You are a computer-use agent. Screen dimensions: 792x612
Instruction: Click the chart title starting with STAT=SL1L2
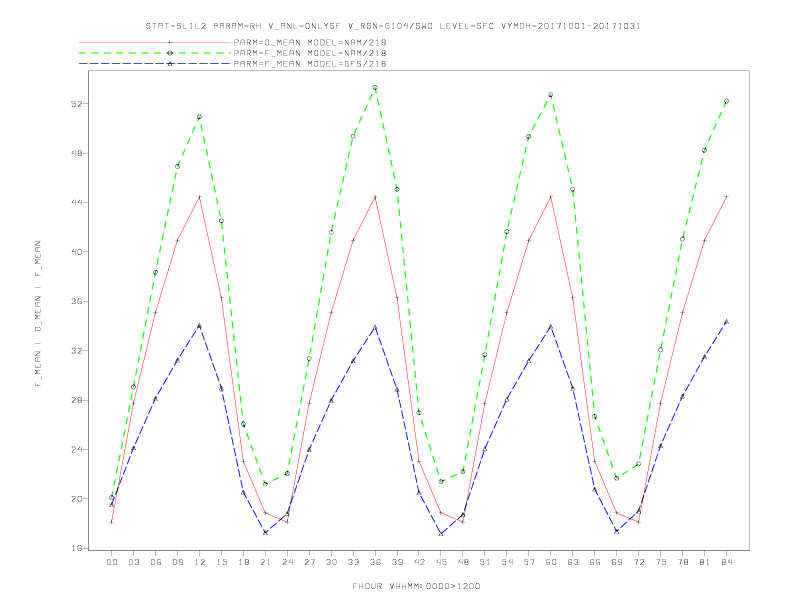pos(393,26)
